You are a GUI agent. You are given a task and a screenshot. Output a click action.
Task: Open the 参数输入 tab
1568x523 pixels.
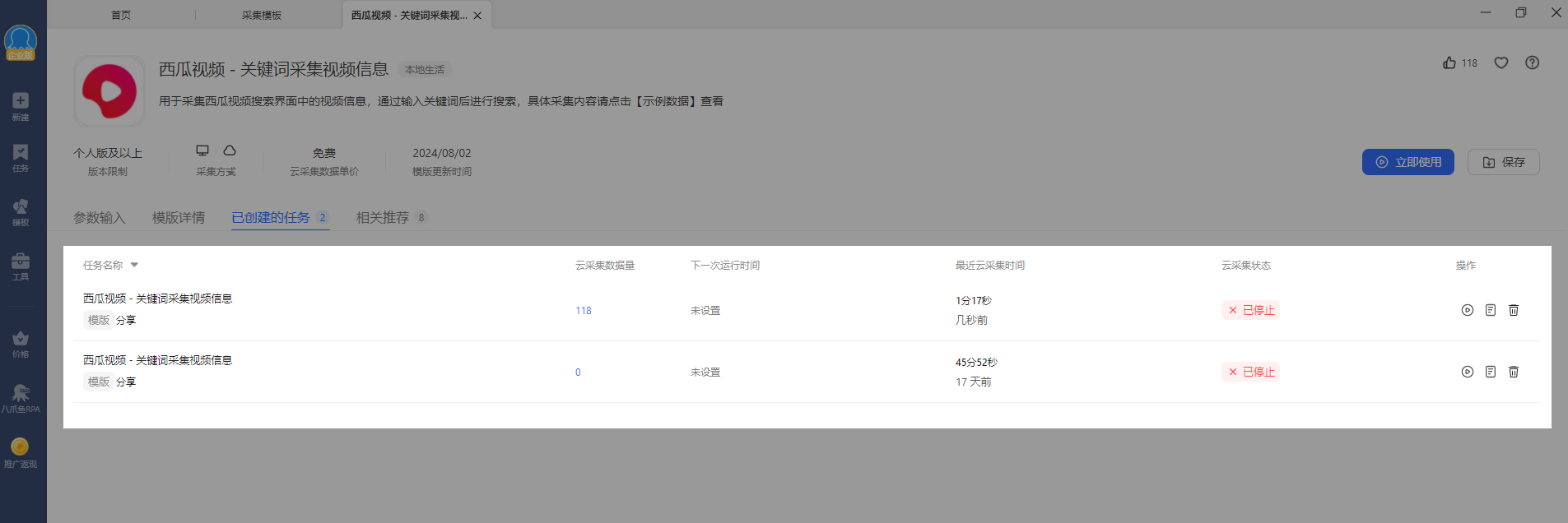(x=100, y=217)
